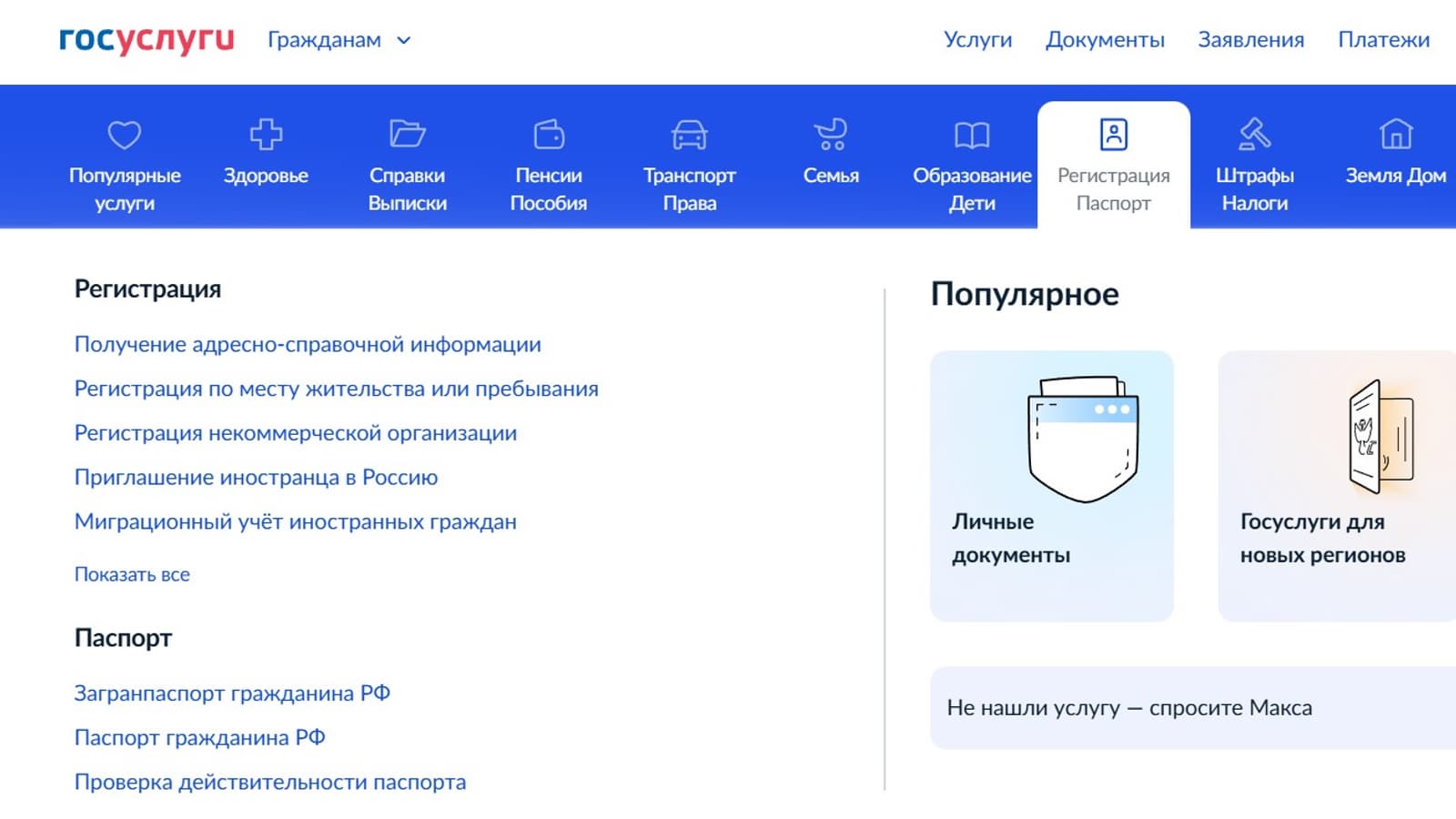Open the Платежи section in header
Viewport: 1456px width, 819px height.
pos(1383,40)
